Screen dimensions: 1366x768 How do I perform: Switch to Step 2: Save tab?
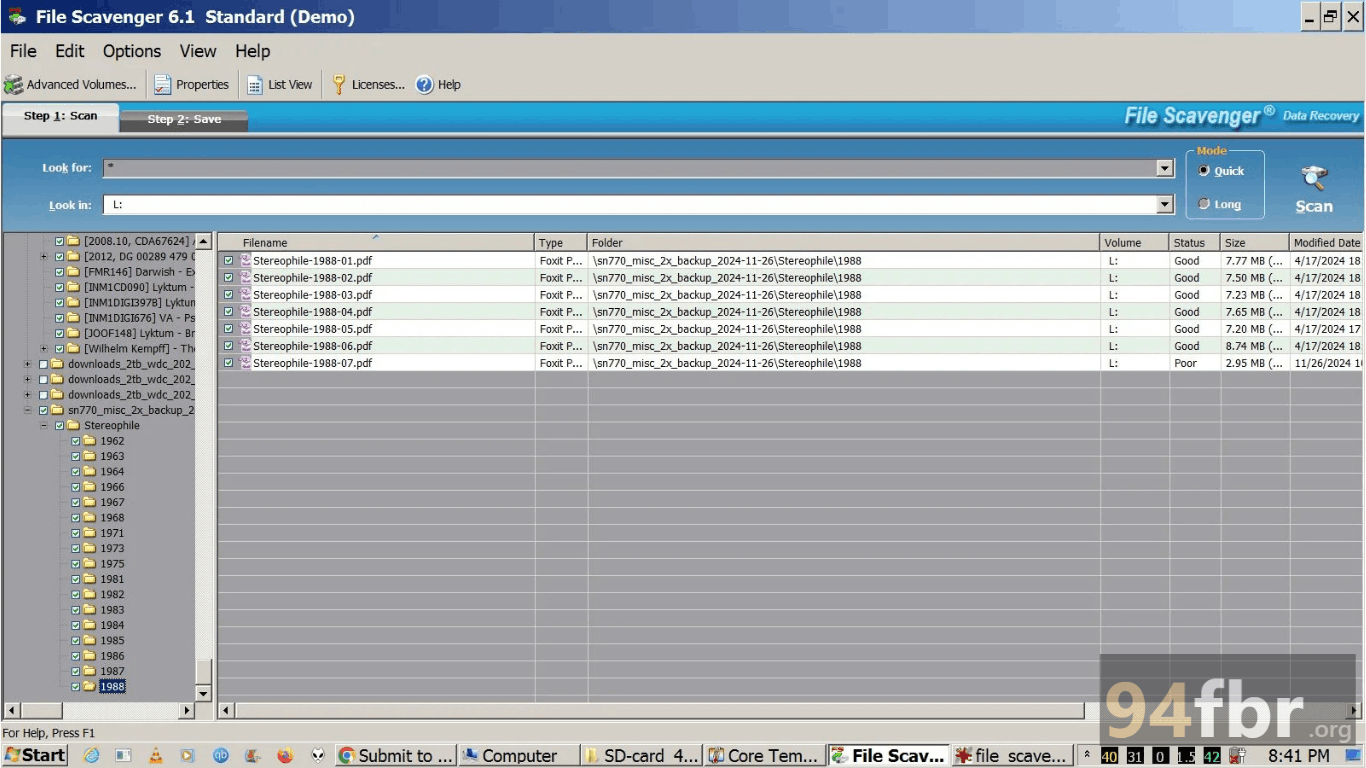coord(184,120)
